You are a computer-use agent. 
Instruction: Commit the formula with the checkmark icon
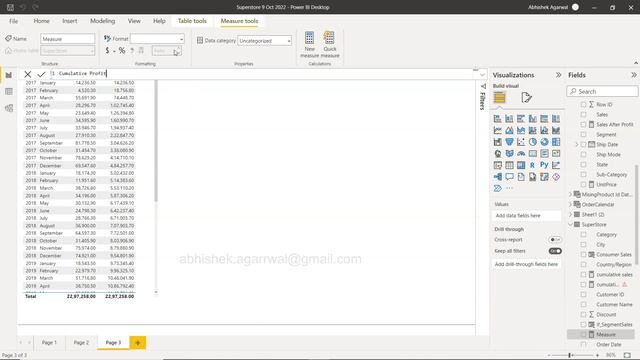[x=41, y=74]
